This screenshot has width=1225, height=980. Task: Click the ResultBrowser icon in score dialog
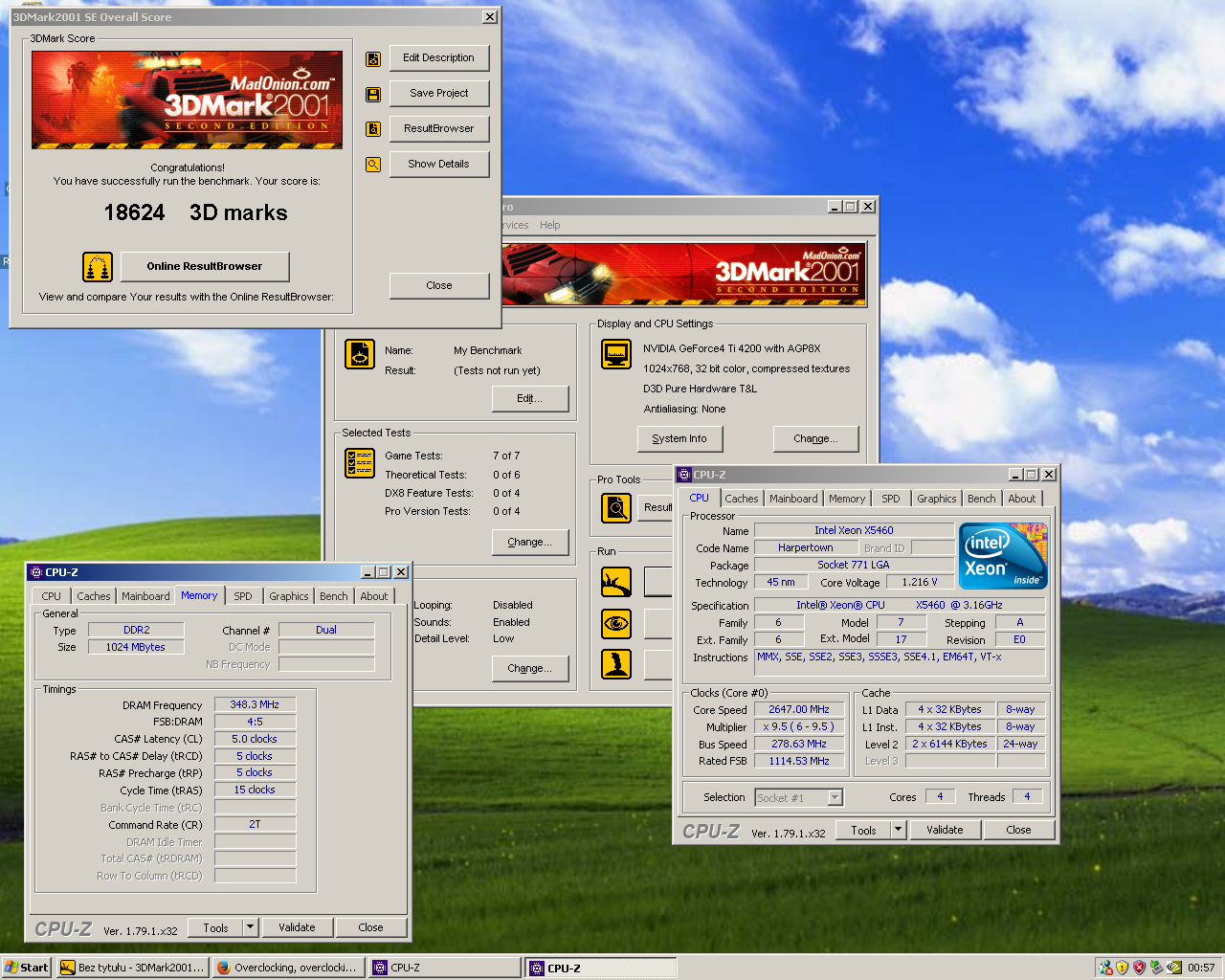pos(373,129)
